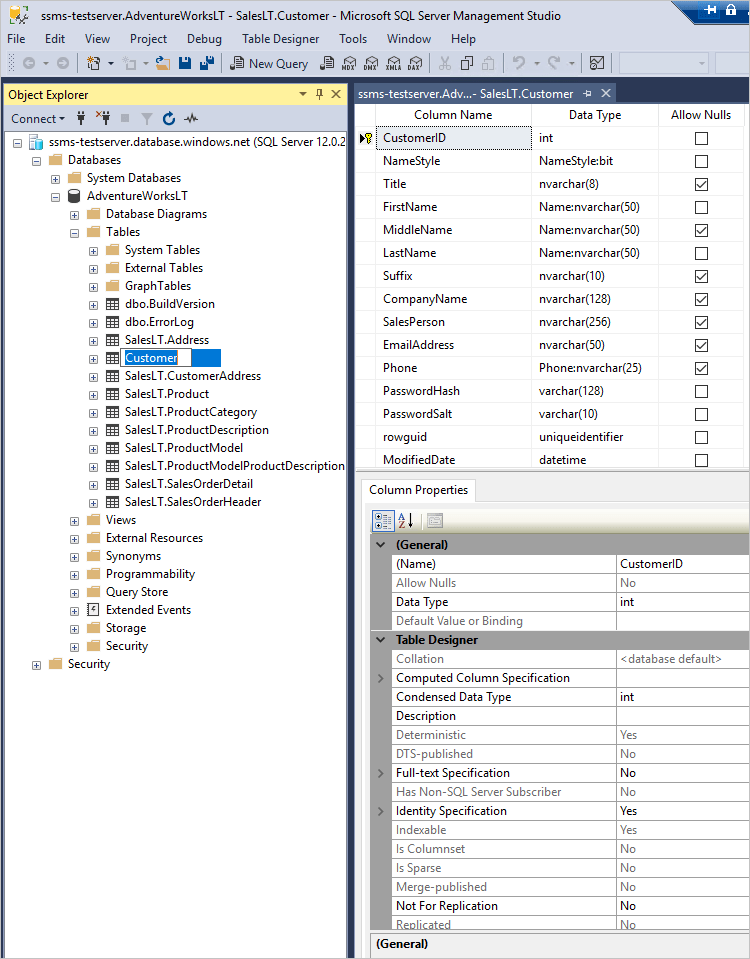Image resolution: width=750 pixels, height=959 pixels.
Task: Click the Filter funnel icon in Object Explorer
Action: (x=147, y=118)
